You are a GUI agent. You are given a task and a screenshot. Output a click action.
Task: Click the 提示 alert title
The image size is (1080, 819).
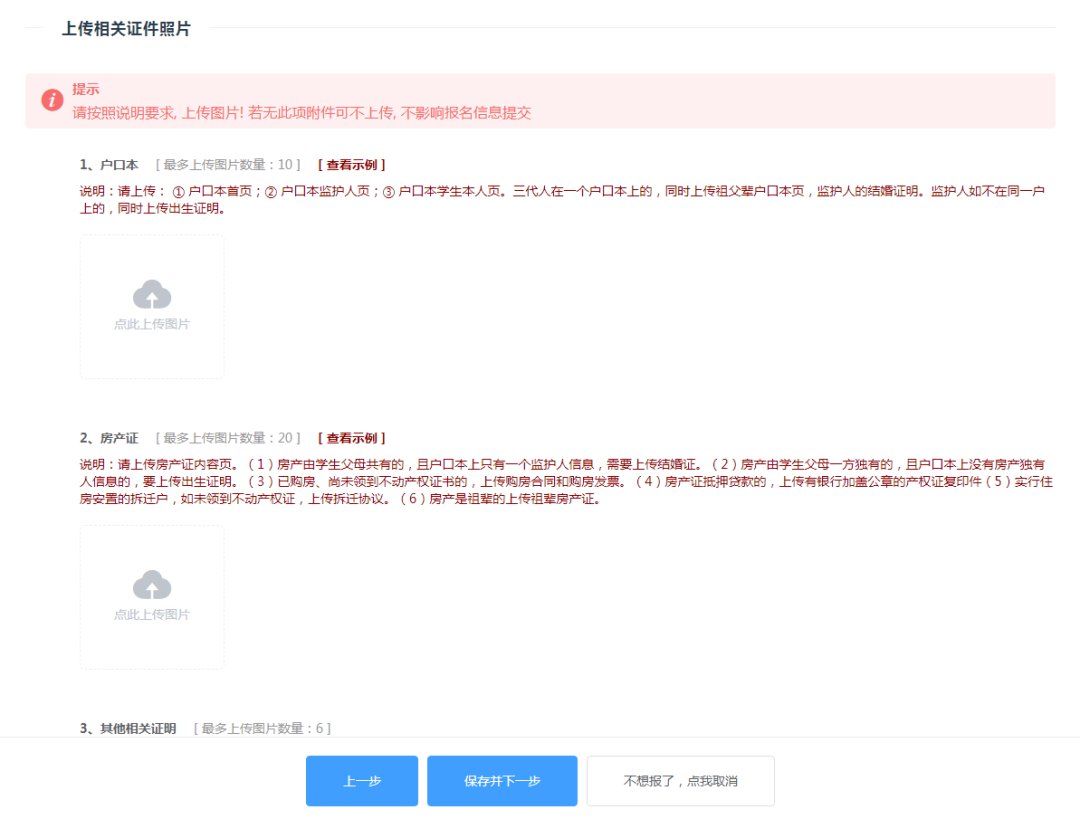point(86,89)
